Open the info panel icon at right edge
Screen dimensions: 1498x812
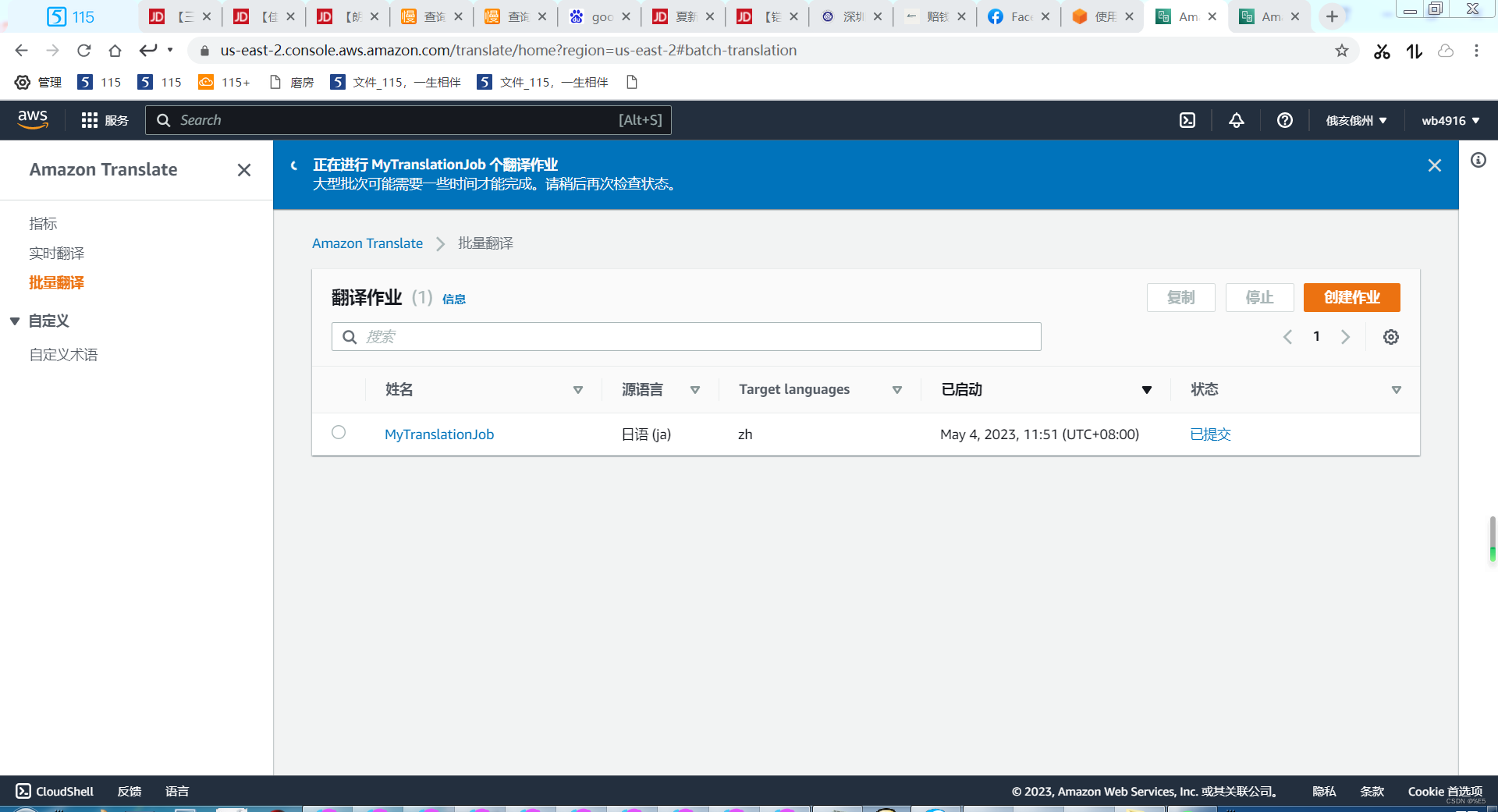pos(1478,160)
